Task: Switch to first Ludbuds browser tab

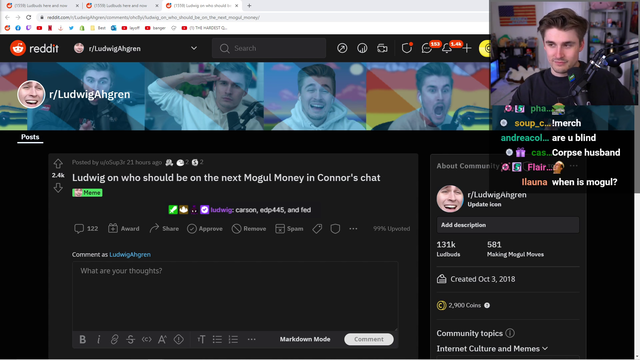Action: pos(41,6)
